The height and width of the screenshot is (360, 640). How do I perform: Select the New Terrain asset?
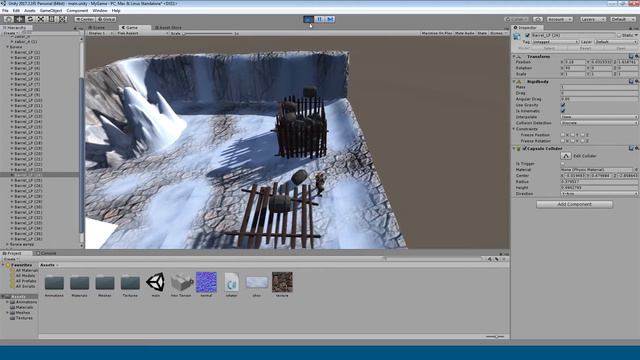click(x=181, y=282)
